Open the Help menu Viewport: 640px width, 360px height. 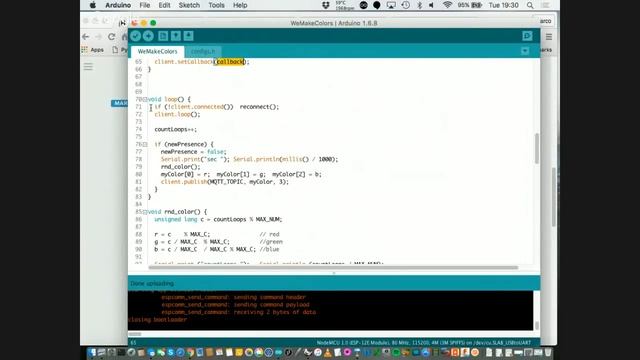pos(240,5)
